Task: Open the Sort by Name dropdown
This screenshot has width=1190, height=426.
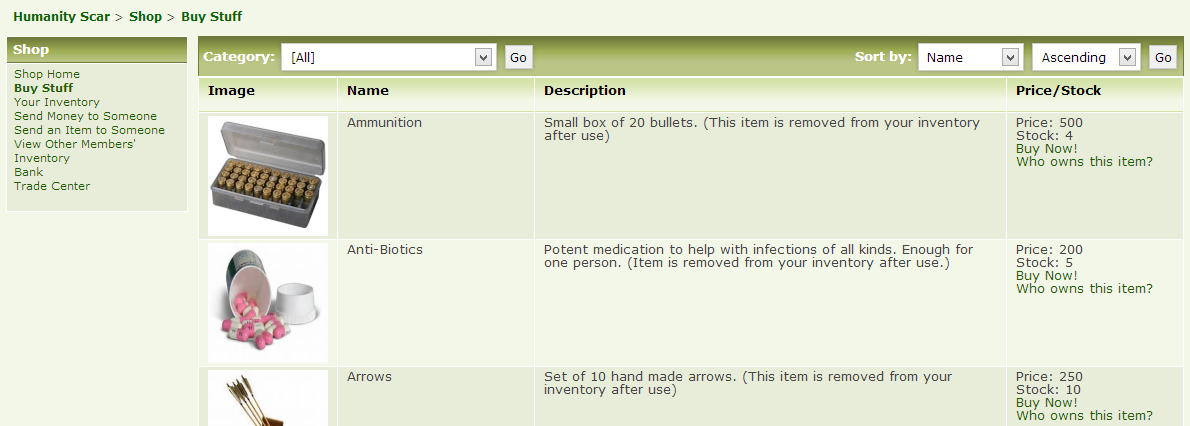Action: coord(969,58)
